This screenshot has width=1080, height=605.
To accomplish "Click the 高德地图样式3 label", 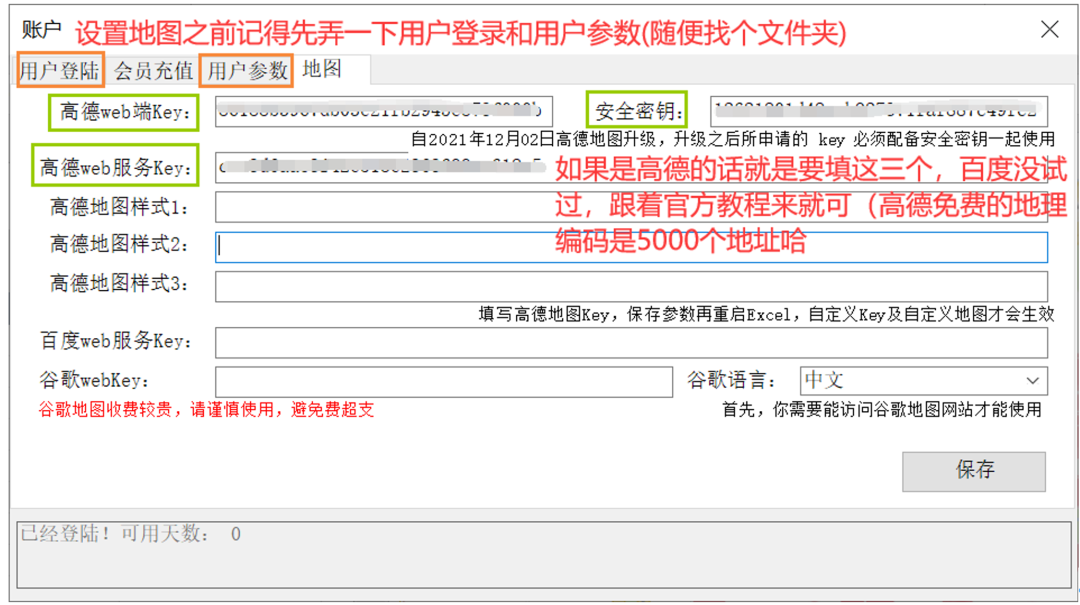I will (x=119, y=283).
